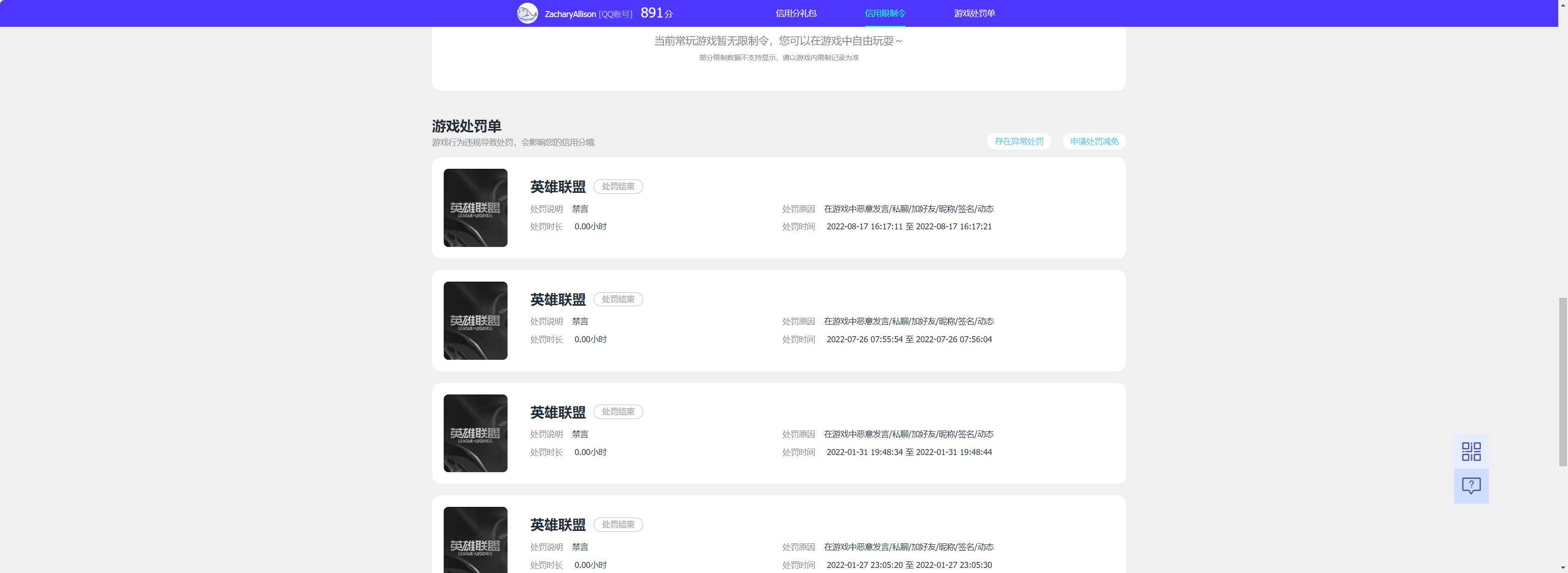Click the 0.00小时 duration in the 2022-07-26 record
This screenshot has width=1568, height=573.
click(590, 339)
